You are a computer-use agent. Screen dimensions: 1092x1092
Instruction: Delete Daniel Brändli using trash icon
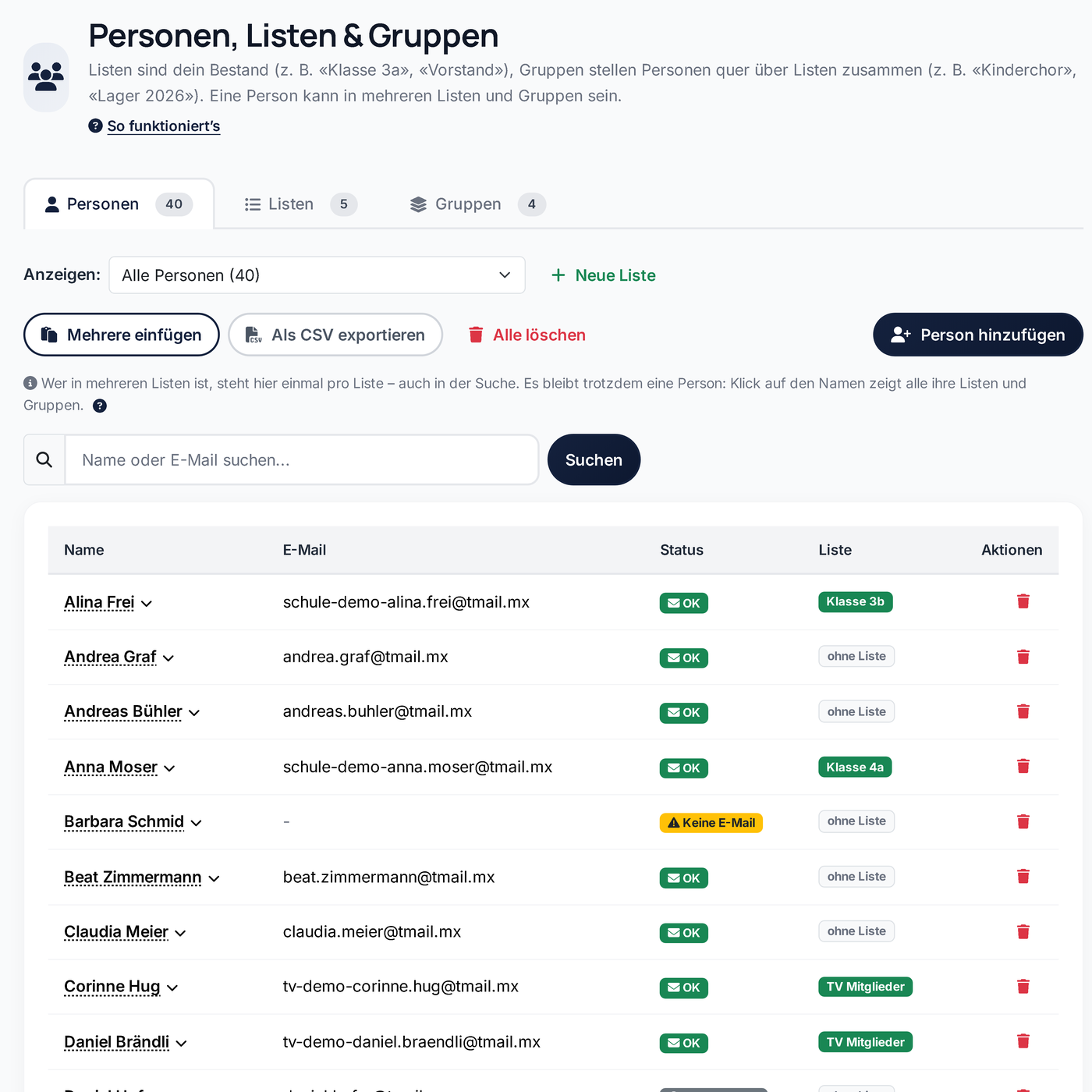pos(1023,1041)
